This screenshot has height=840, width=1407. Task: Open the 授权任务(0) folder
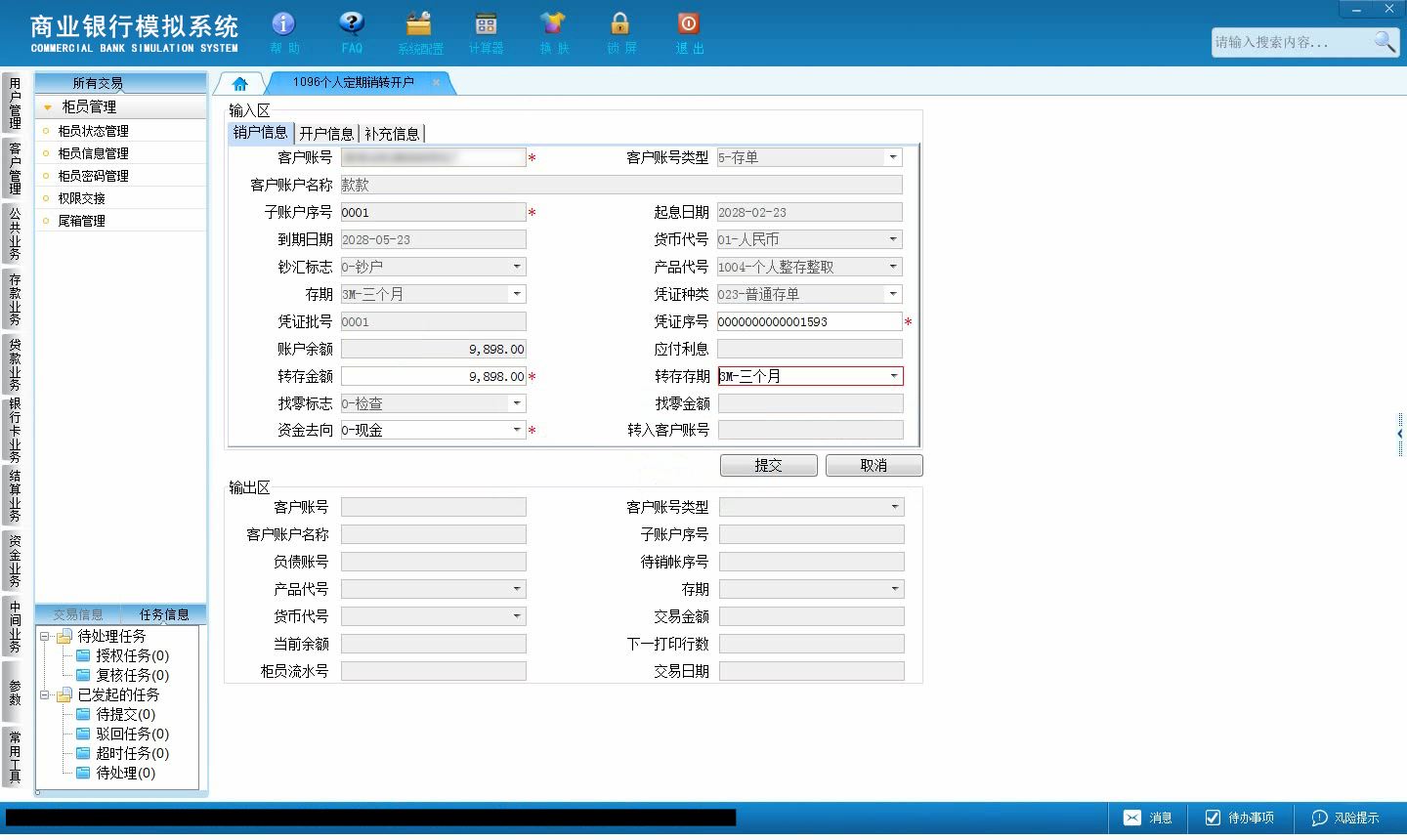pos(122,655)
